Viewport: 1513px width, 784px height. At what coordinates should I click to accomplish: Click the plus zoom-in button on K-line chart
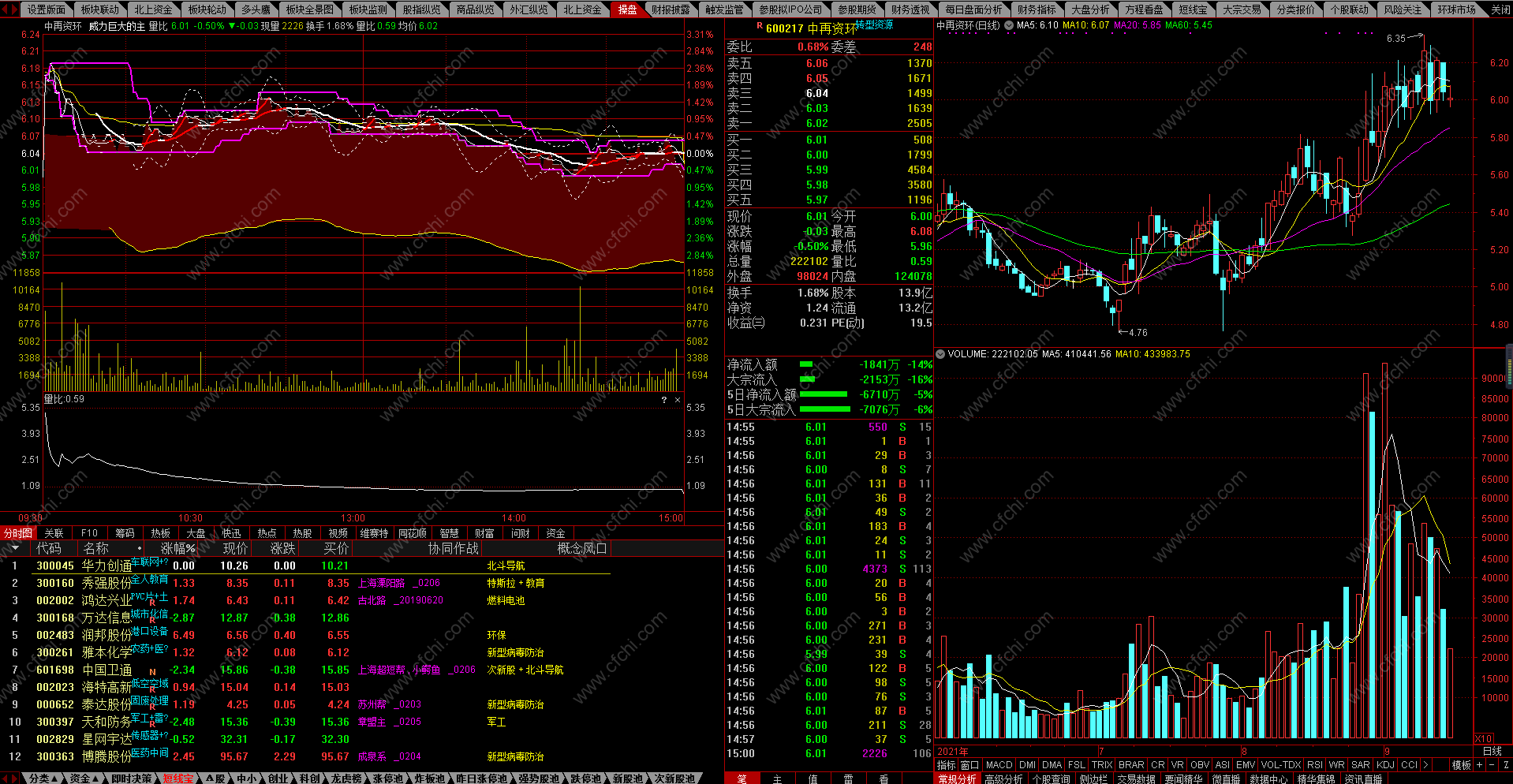[1479, 765]
